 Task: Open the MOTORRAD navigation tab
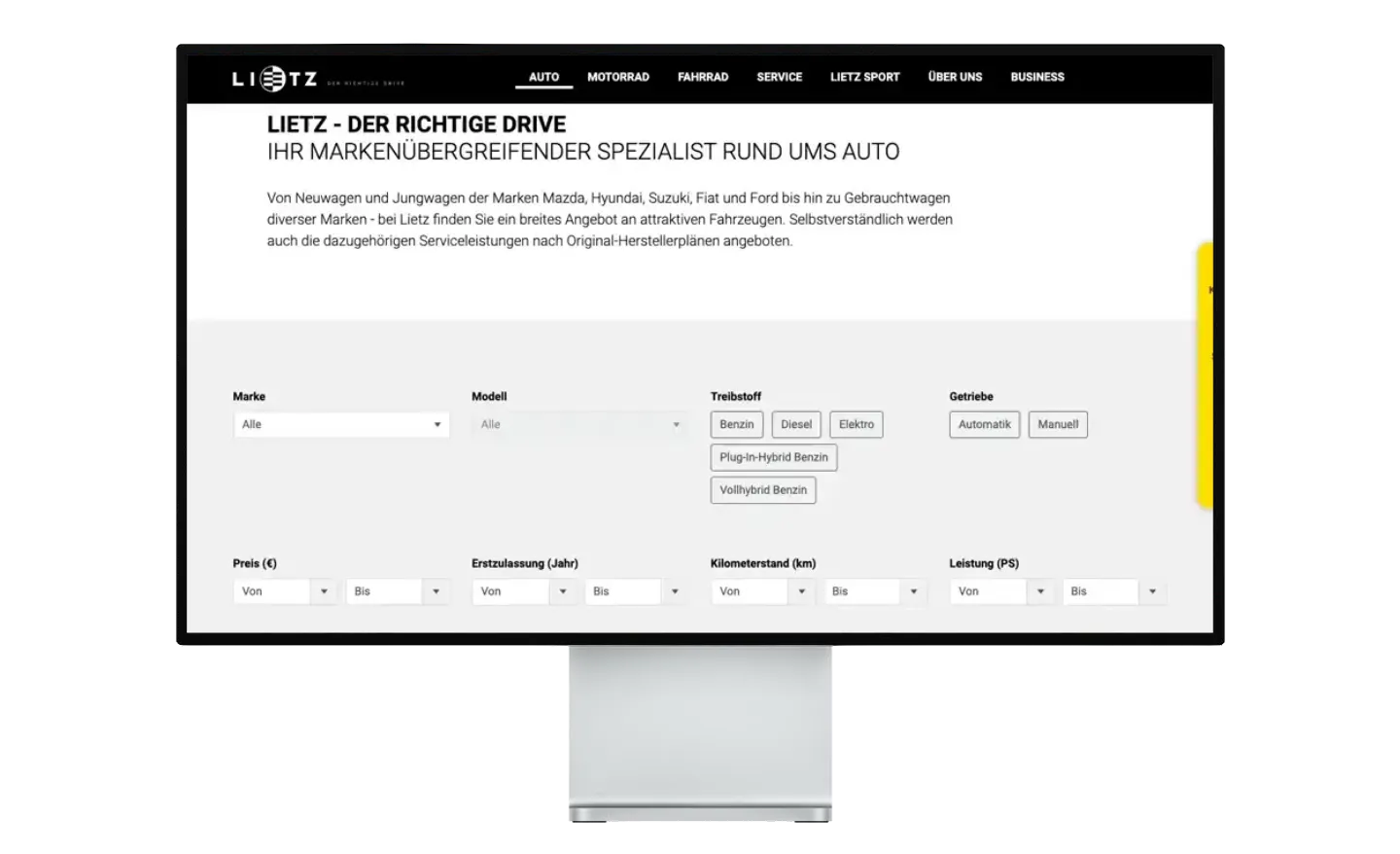[x=618, y=77]
